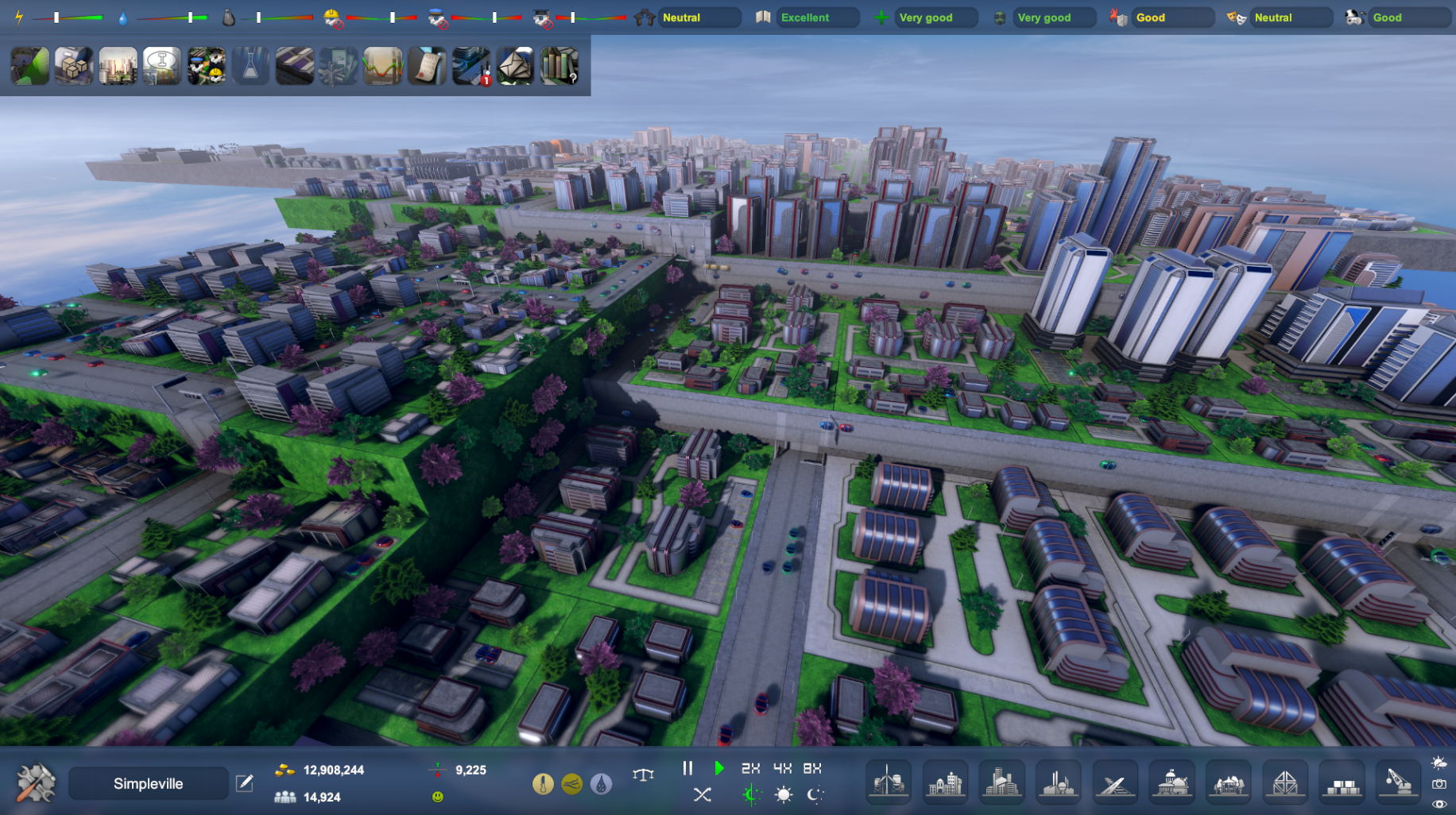Open the help books panel
Viewport: 1456px width, 815px height.
pyautogui.click(x=560, y=66)
